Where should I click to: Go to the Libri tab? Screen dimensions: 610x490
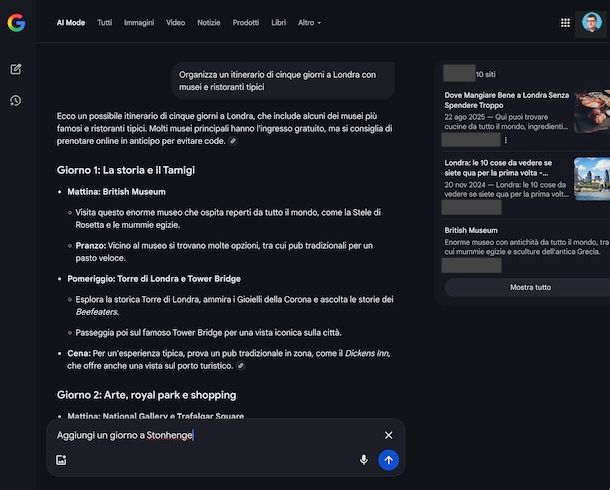tap(278, 22)
